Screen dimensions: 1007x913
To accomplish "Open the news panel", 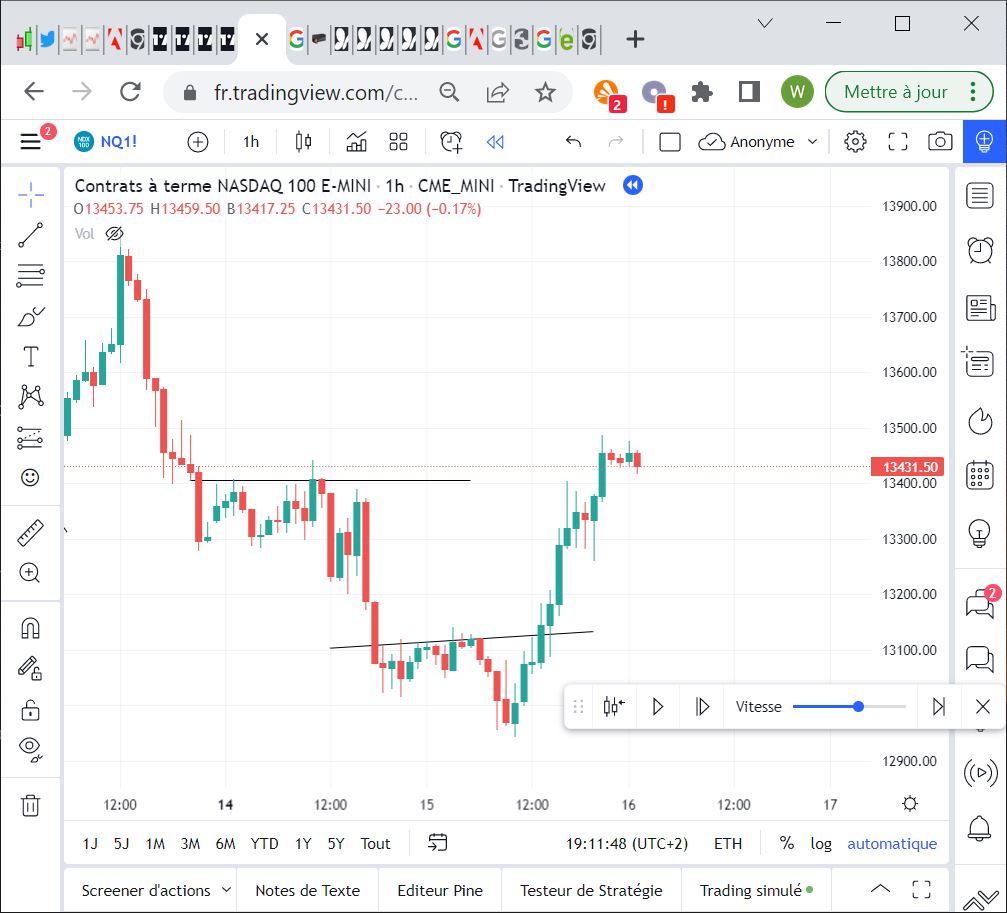I will [979, 308].
